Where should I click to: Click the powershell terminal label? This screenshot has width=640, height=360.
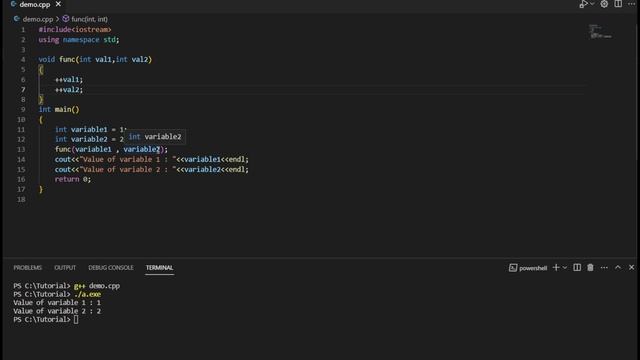(533, 268)
